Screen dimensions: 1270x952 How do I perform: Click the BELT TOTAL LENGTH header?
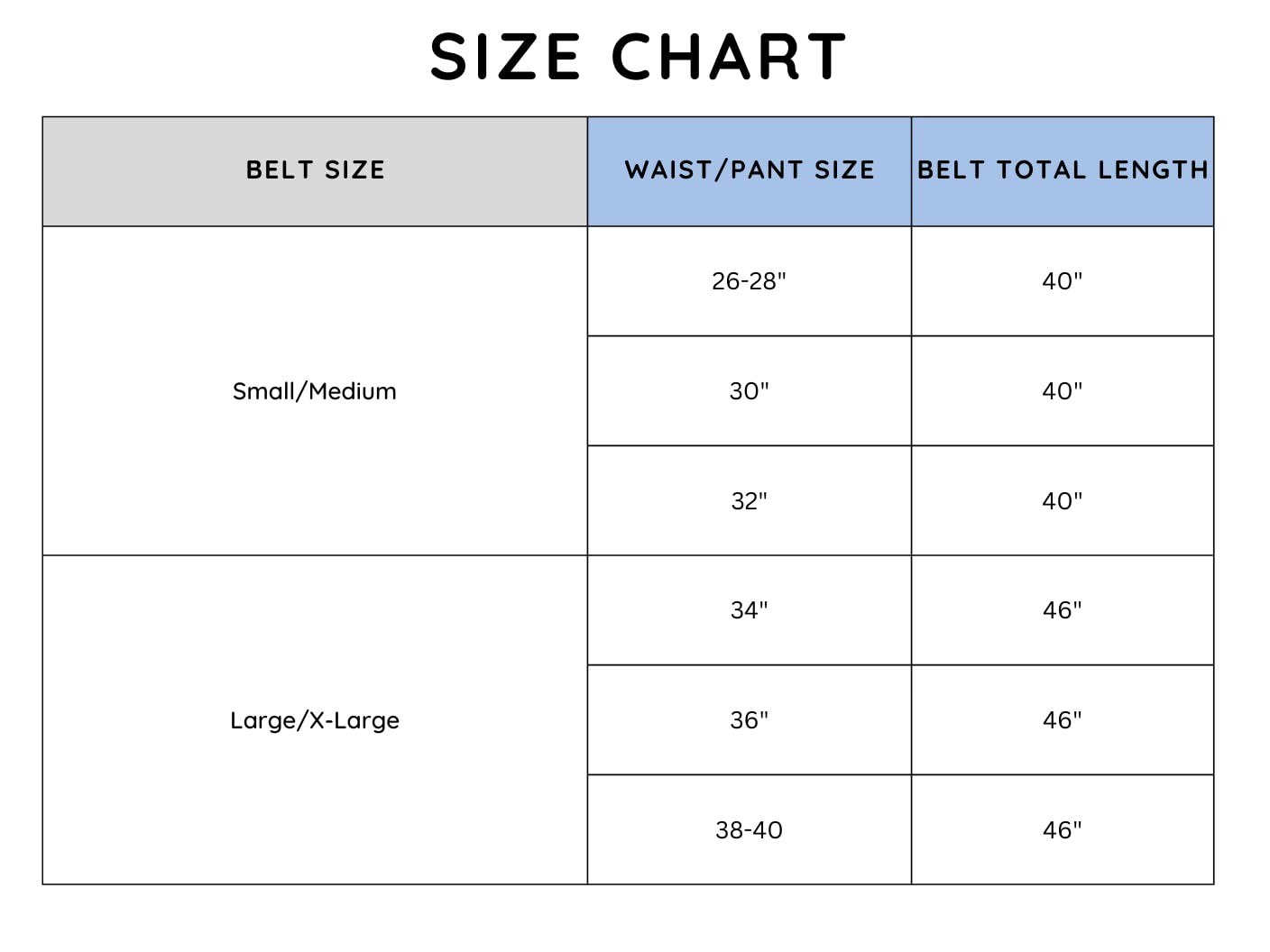click(x=1062, y=170)
